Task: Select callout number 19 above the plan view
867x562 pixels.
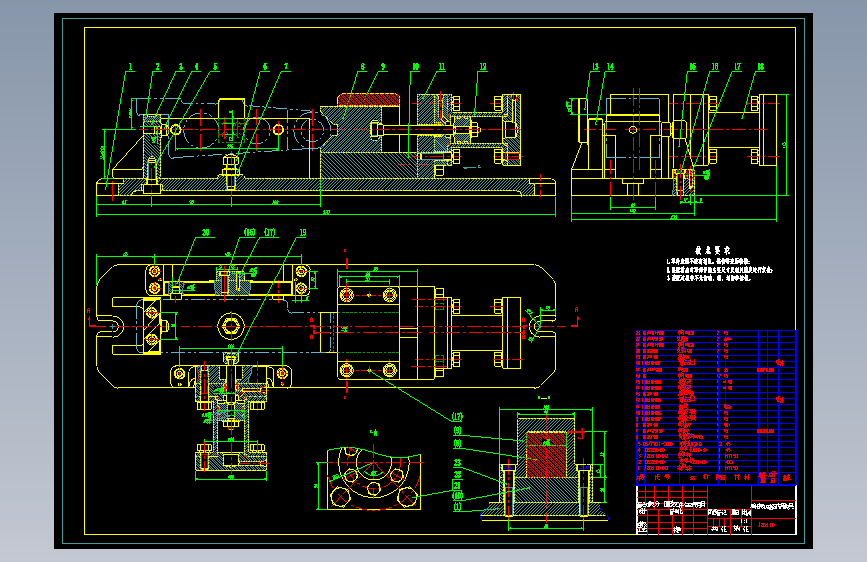Action: [302, 232]
